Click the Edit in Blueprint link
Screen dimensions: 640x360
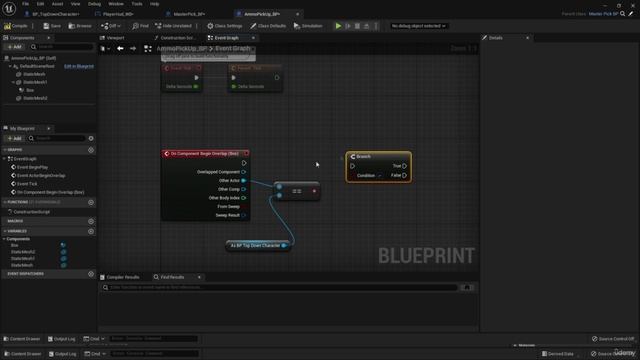click(x=79, y=66)
